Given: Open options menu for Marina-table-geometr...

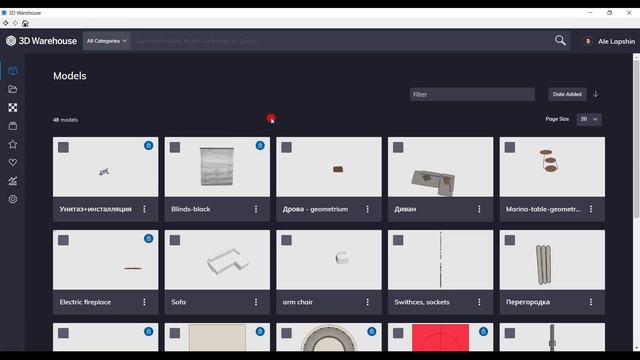Looking at the screenshot, I should [x=591, y=209].
